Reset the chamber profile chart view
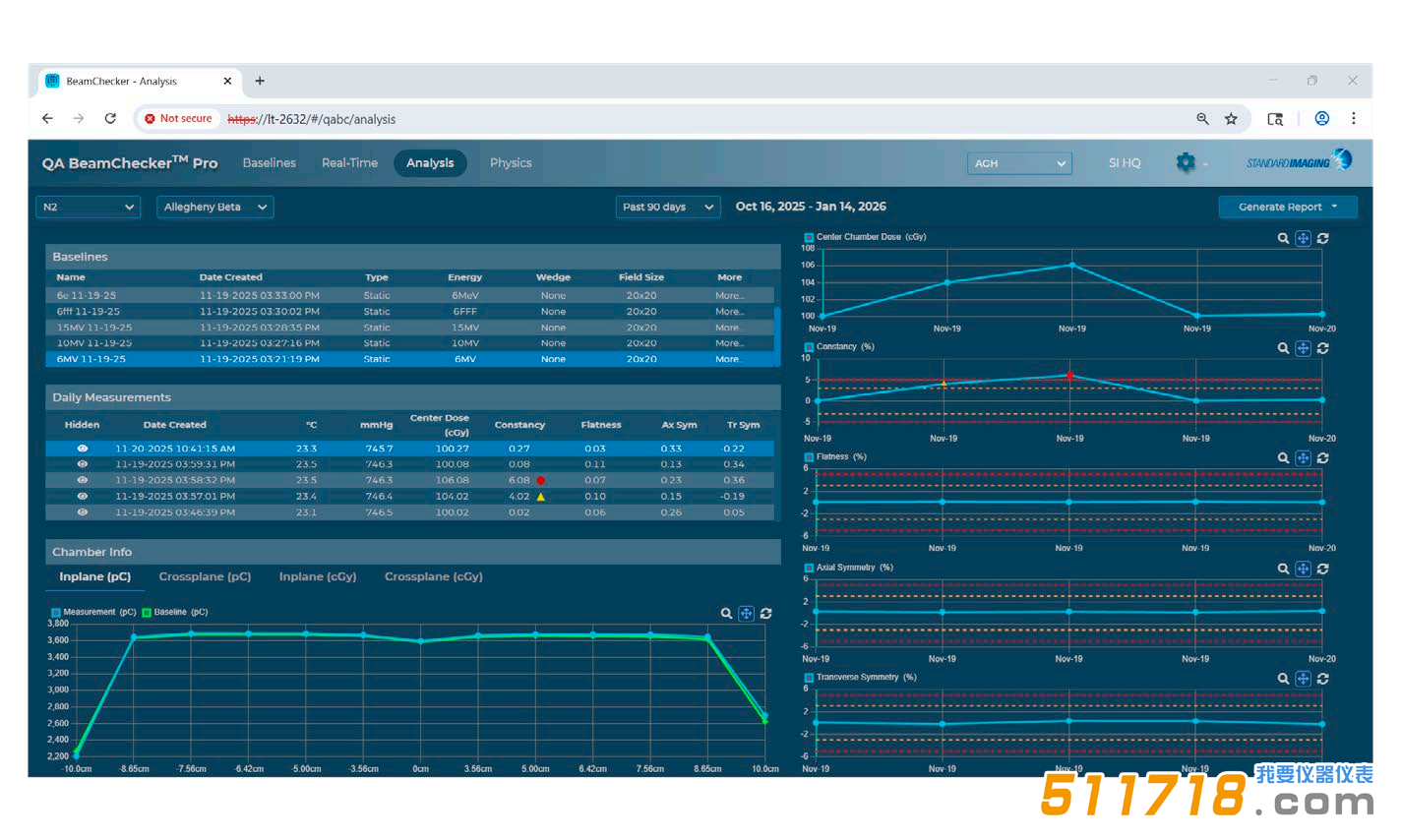Image resolution: width=1401 pixels, height=840 pixels. pyautogui.click(x=766, y=614)
